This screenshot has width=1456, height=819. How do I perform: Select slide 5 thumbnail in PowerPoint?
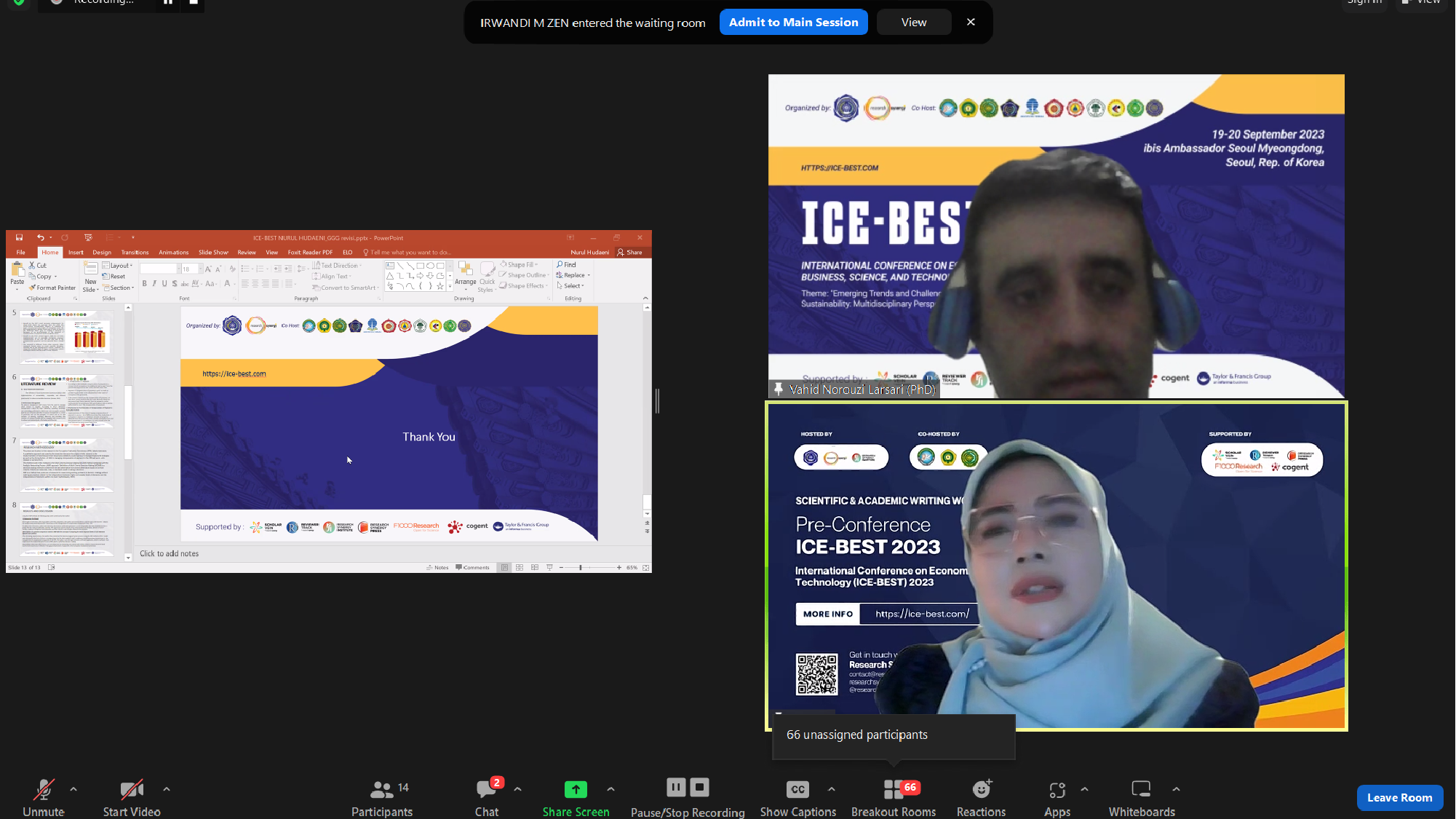click(x=67, y=338)
